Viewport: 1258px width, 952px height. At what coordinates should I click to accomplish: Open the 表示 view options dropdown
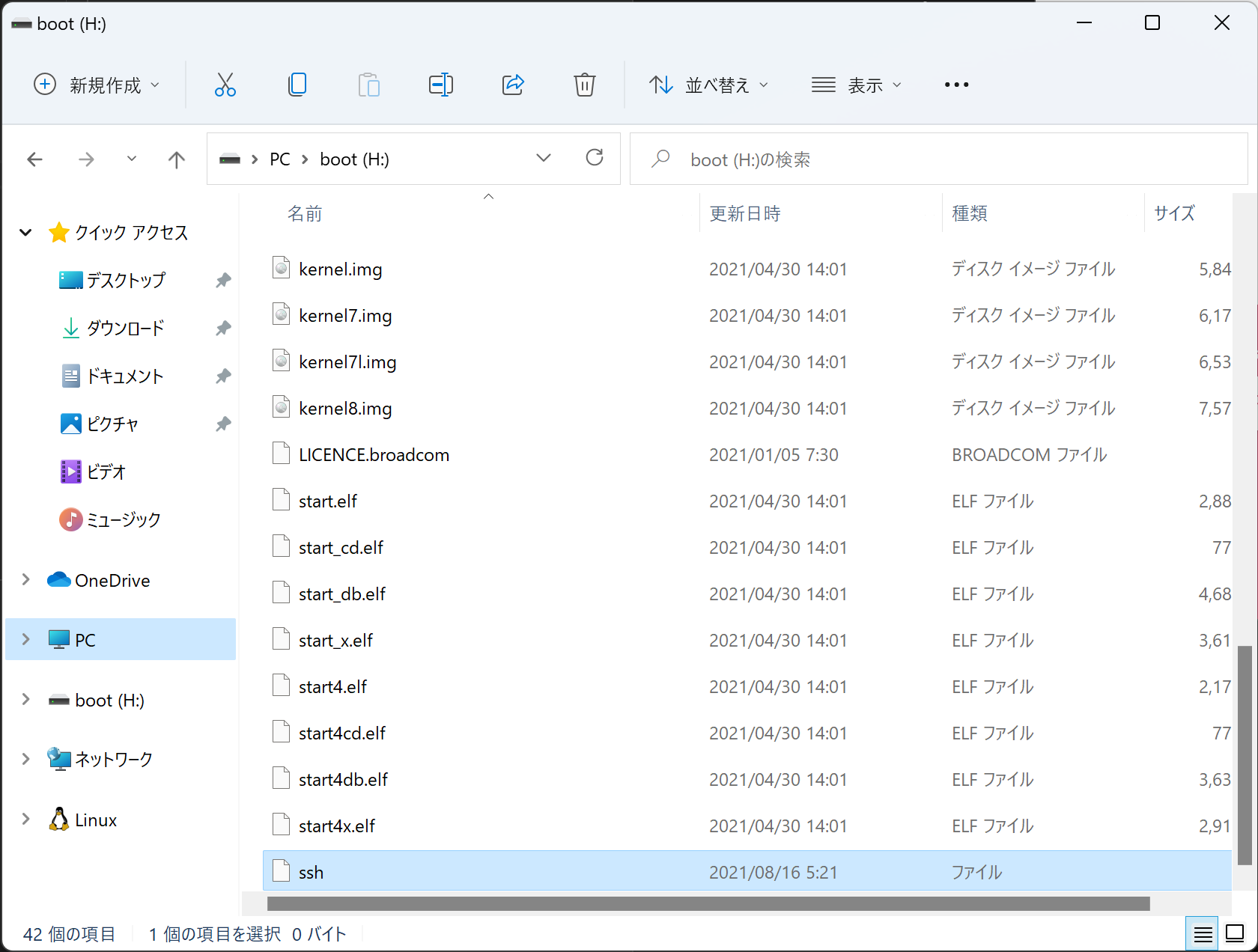click(856, 85)
